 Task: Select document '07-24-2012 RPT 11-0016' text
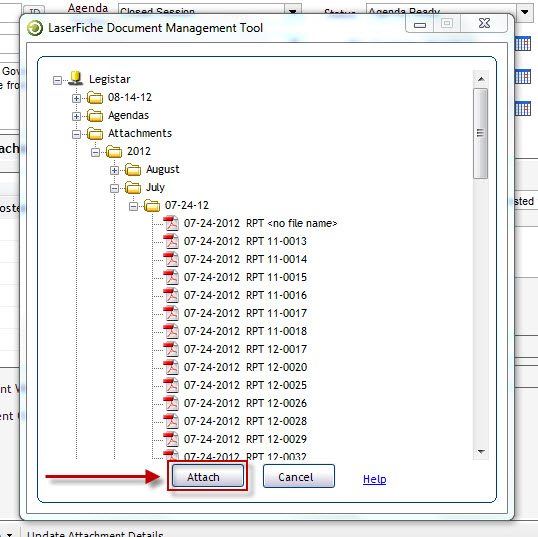[245, 295]
